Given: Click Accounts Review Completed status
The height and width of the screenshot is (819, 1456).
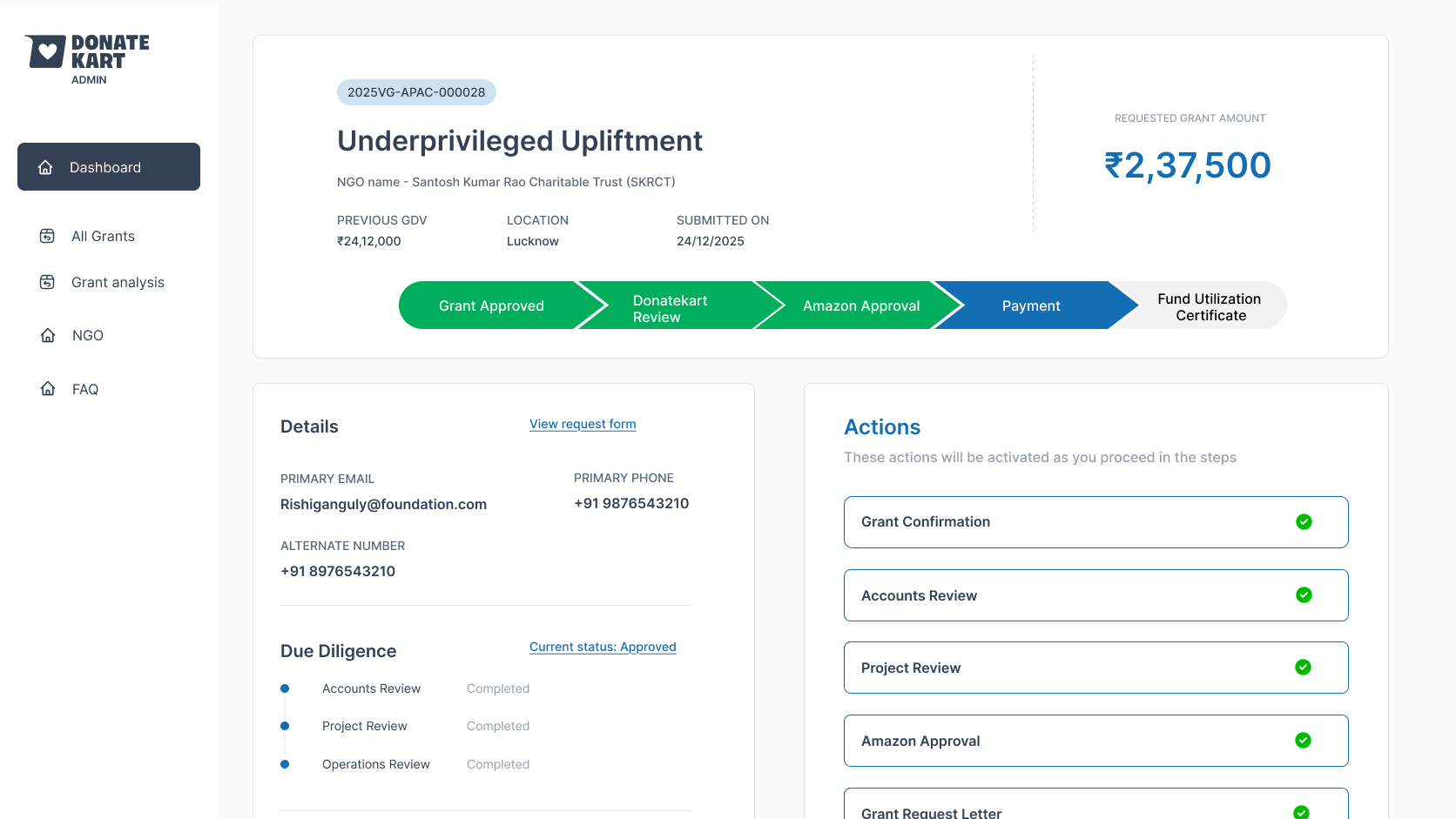Looking at the screenshot, I should tap(498, 688).
